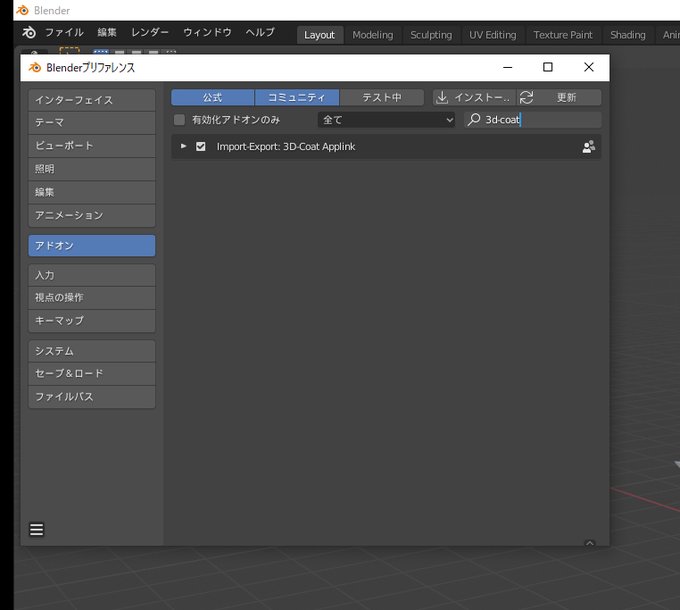Open the セーブ＆ロード preferences section

point(92,374)
